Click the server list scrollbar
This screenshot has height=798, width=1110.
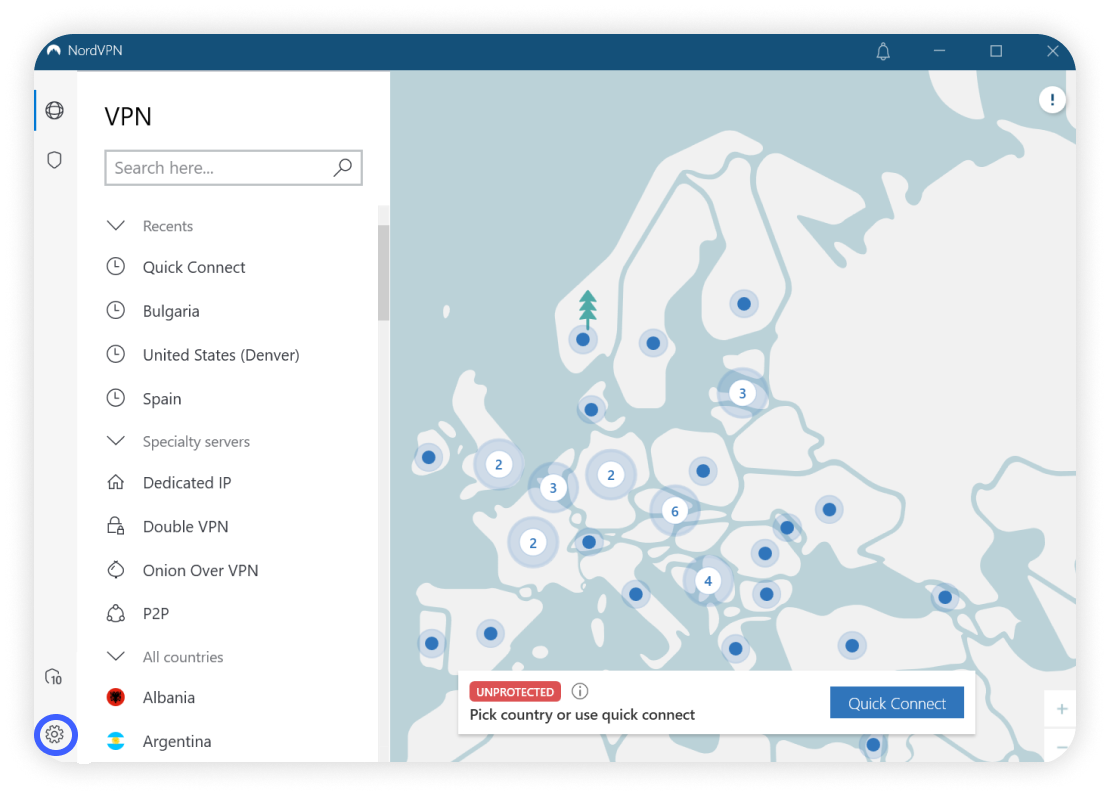383,272
